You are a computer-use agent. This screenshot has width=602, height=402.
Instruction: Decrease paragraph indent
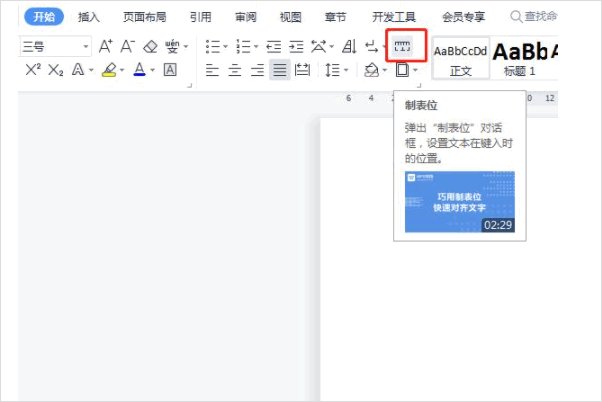[274, 47]
